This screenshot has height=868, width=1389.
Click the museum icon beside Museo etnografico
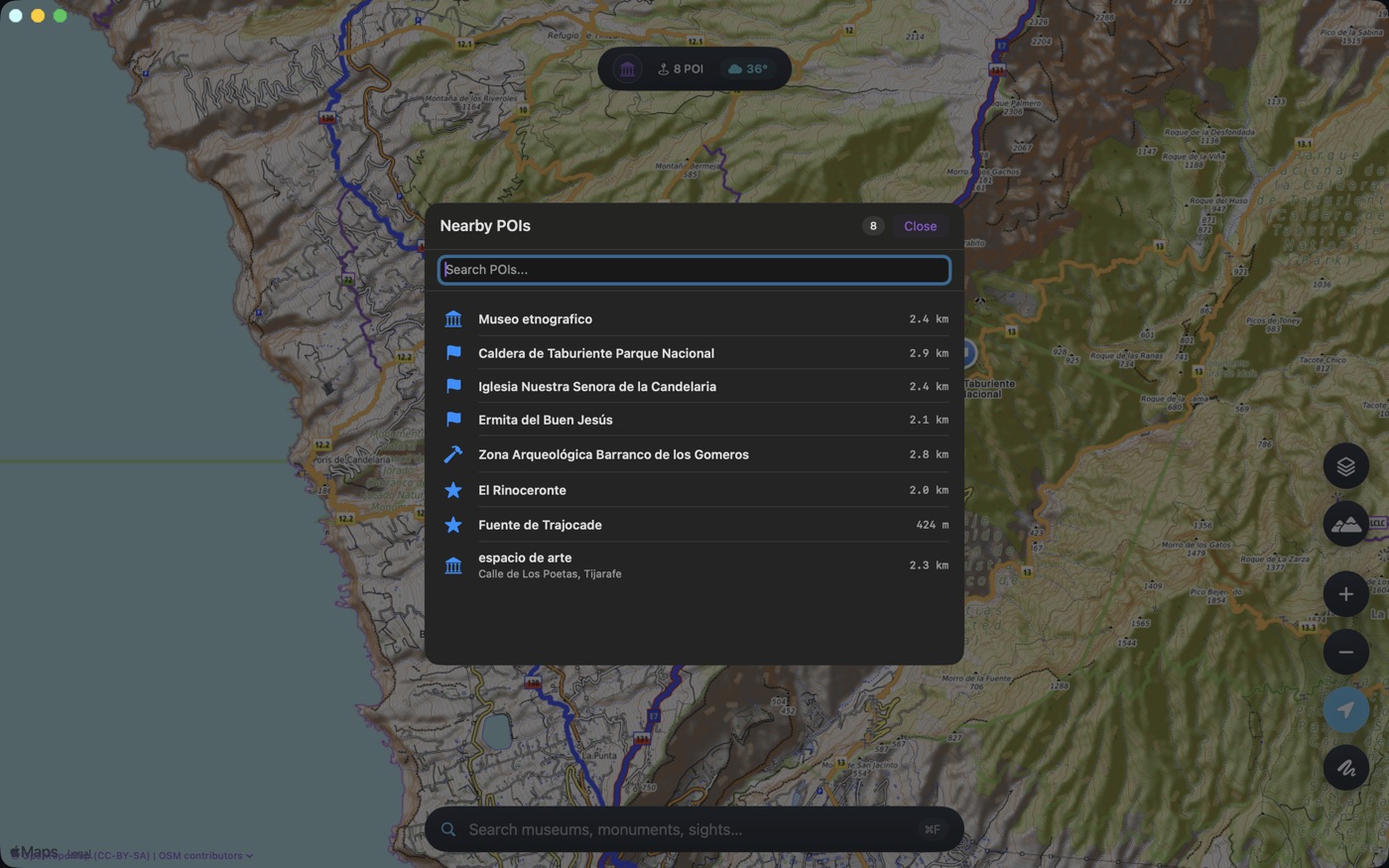(453, 319)
